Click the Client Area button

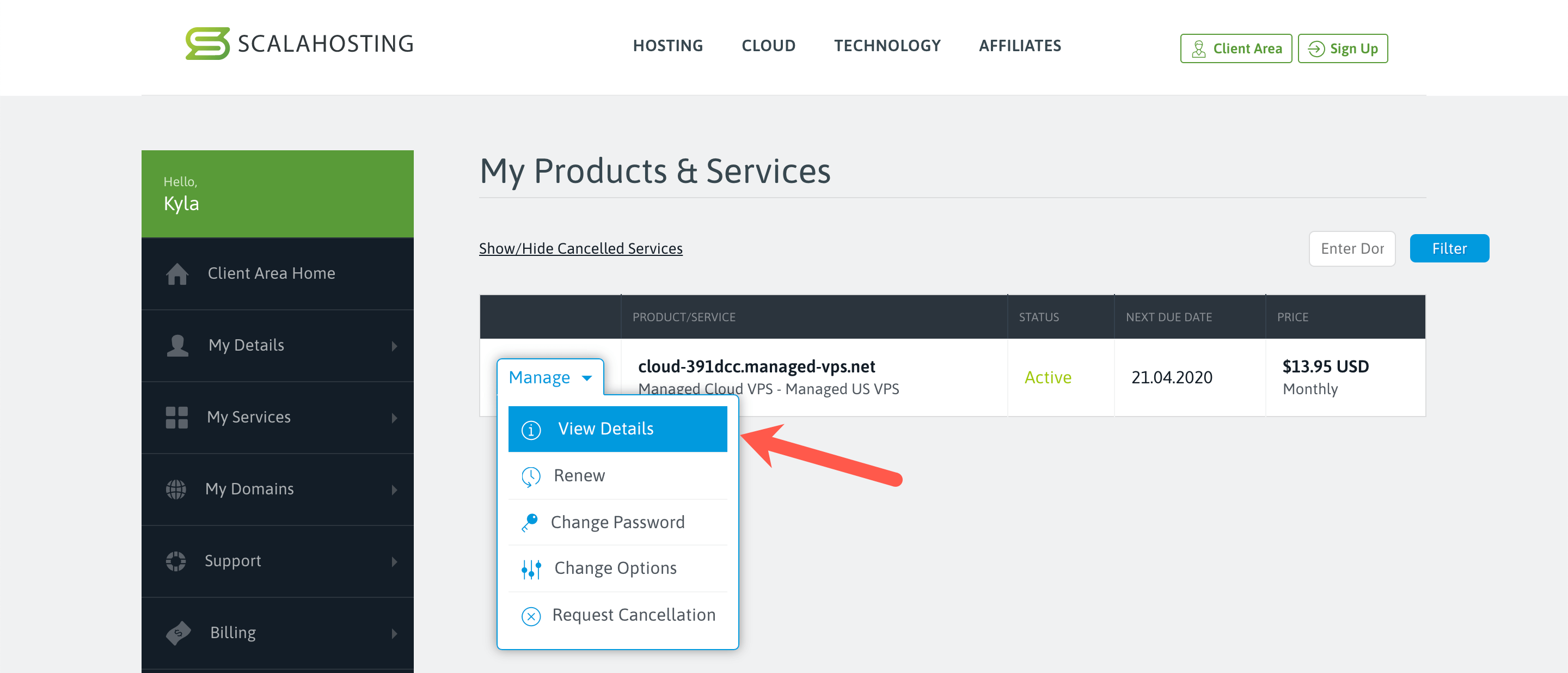point(1236,48)
